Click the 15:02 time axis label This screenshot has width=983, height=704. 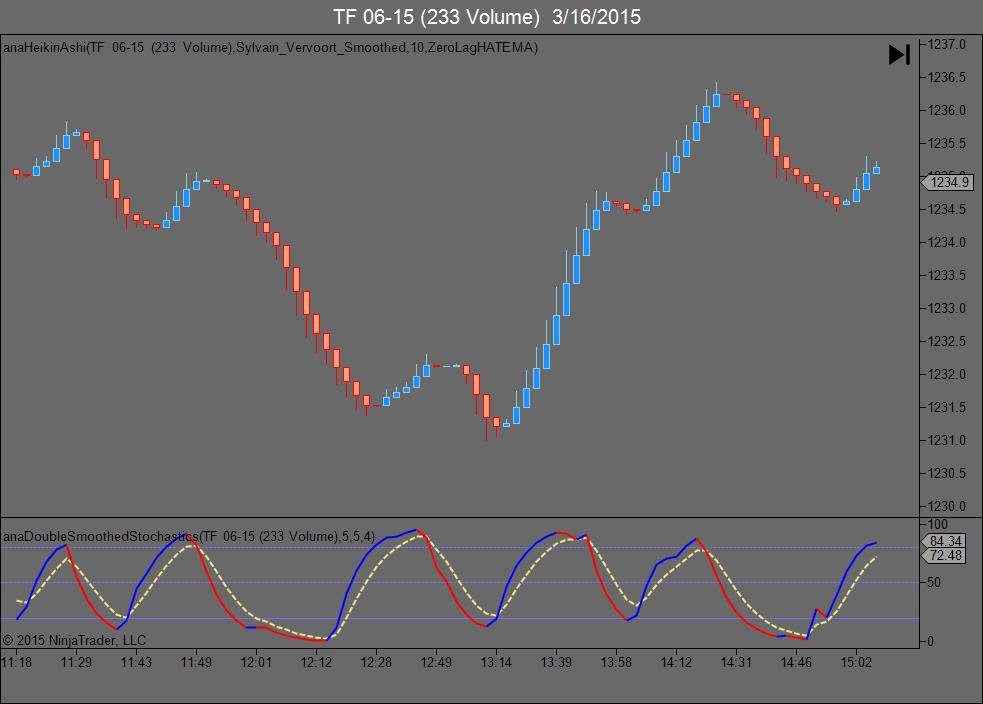point(856,663)
